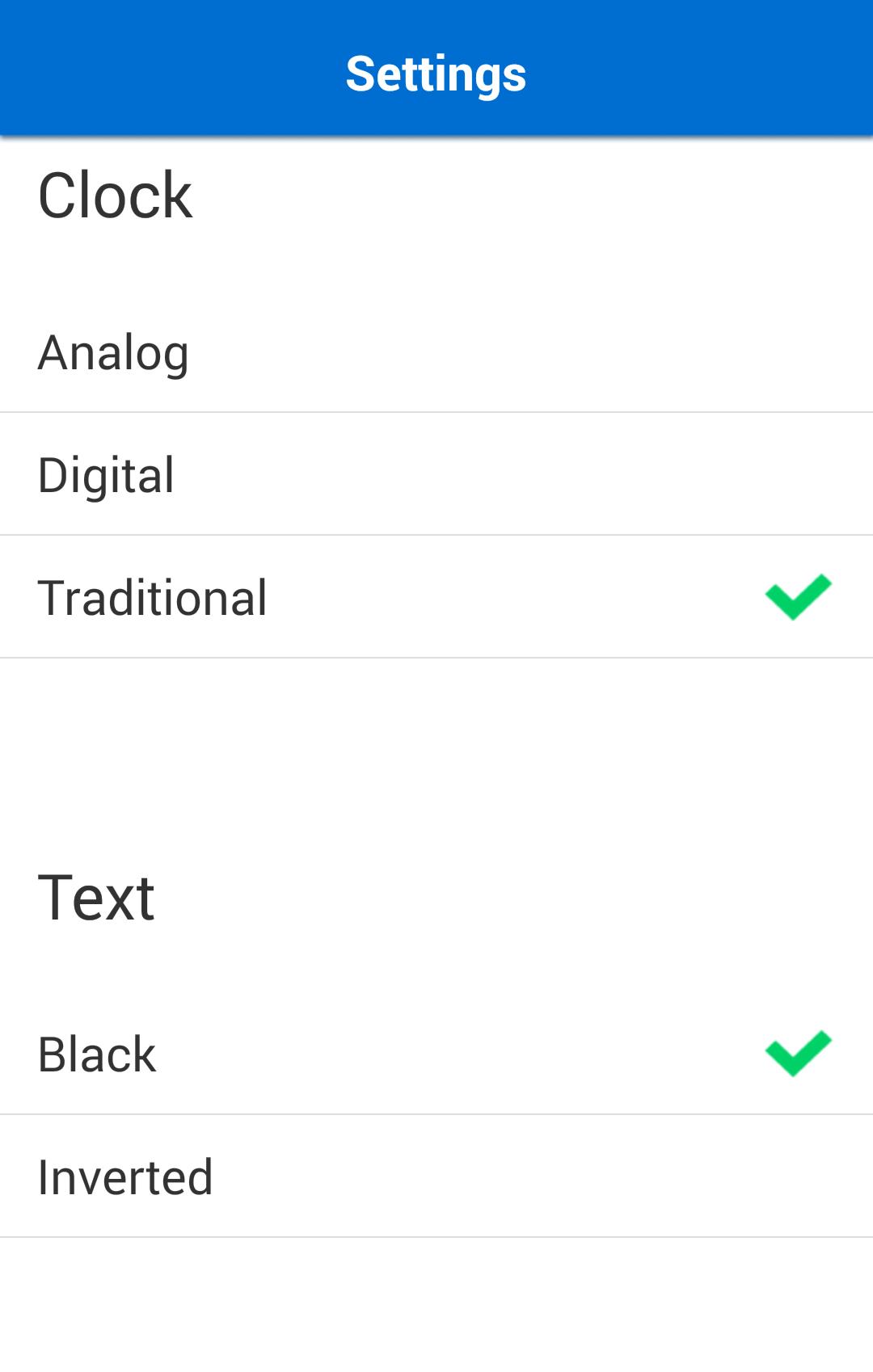Enable the Analog clock option
The image size is (873, 1372).
436,351
